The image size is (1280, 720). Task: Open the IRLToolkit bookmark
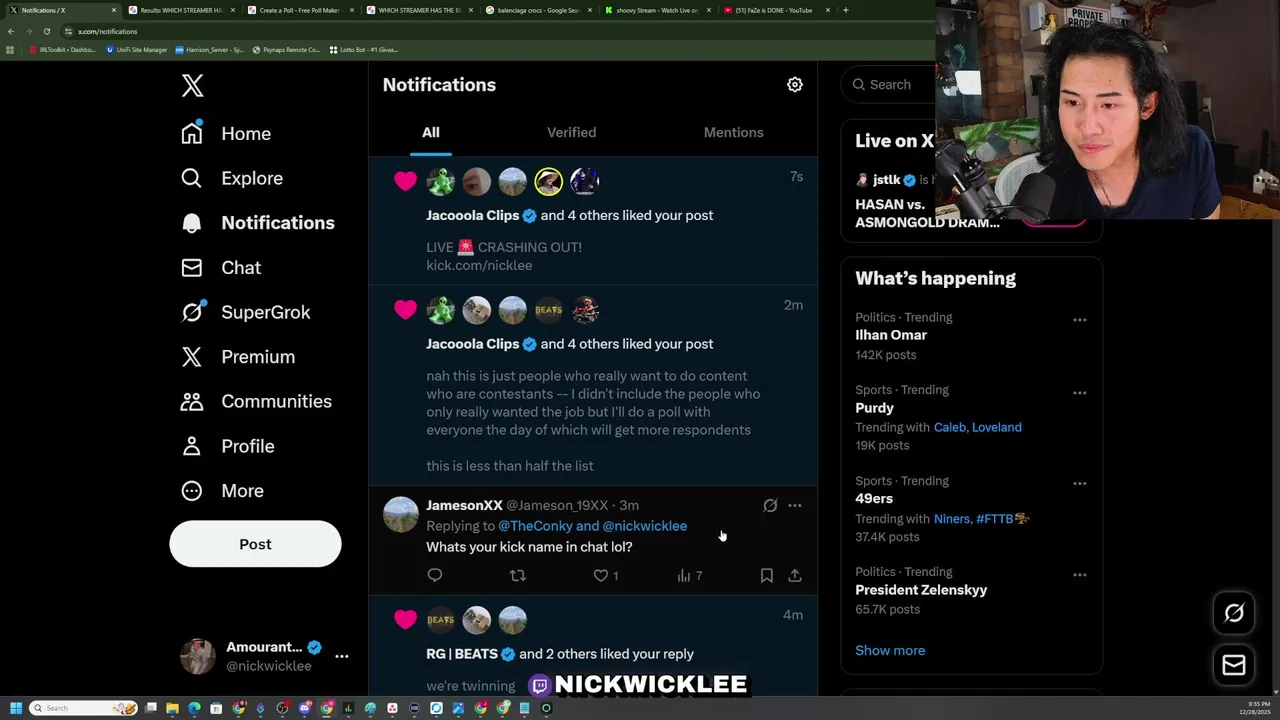pyautogui.click(x=63, y=50)
